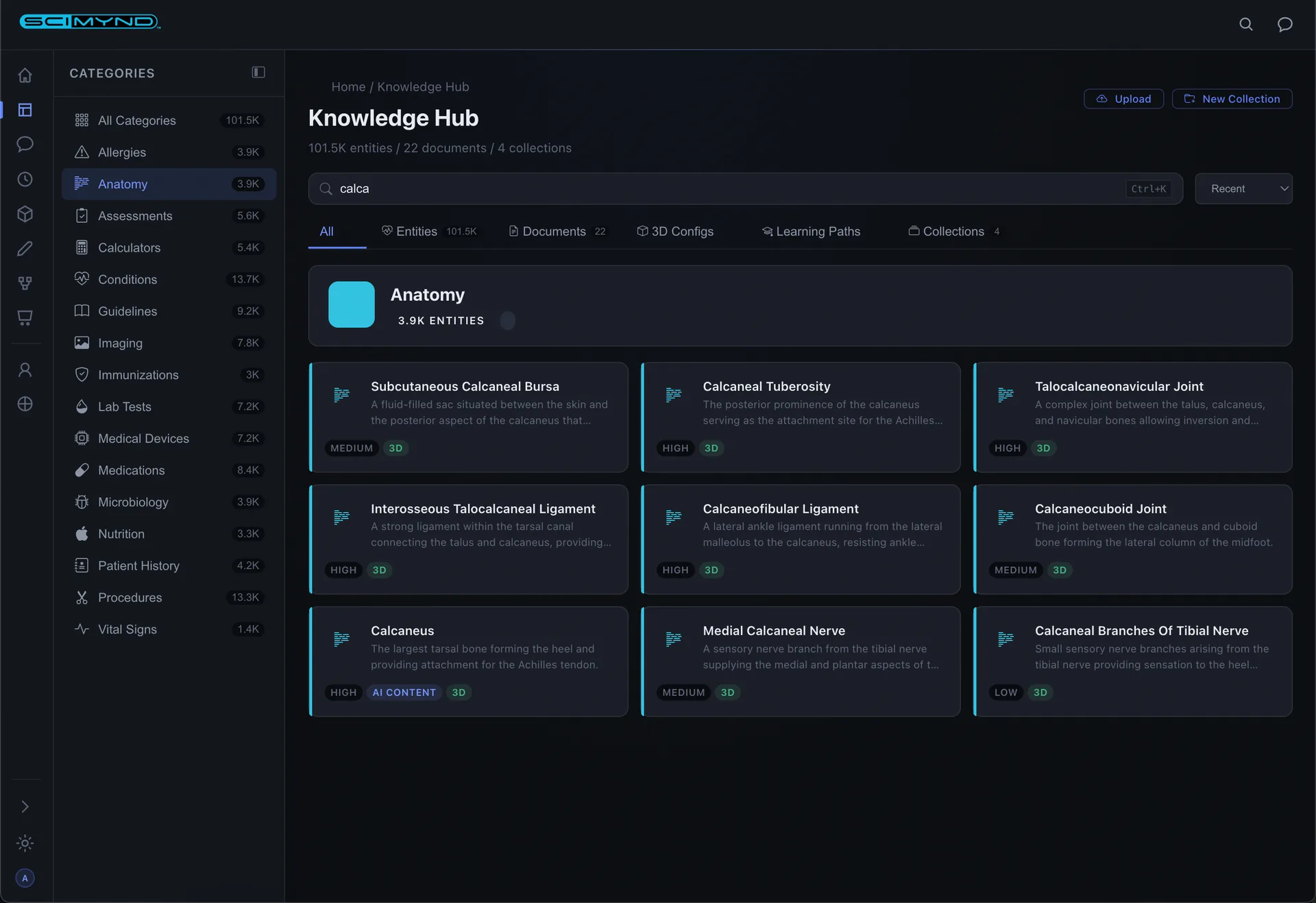The image size is (1316, 903).
Task: Select the pen editing icon in sidebar
Action: pyautogui.click(x=25, y=249)
